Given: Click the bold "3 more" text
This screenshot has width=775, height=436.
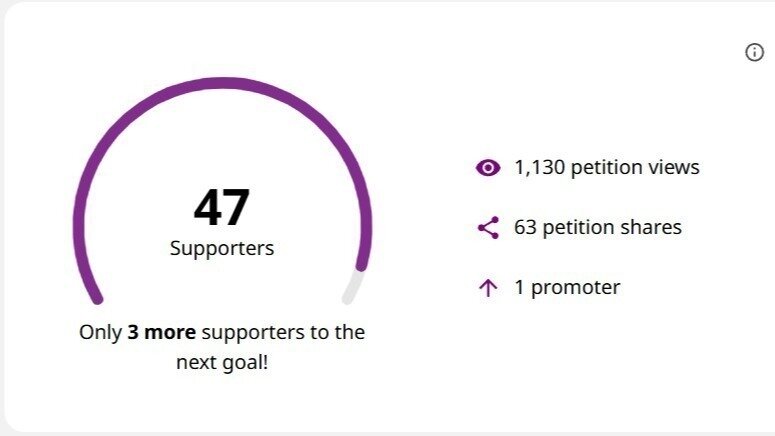Looking at the screenshot, I should click(161, 332).
